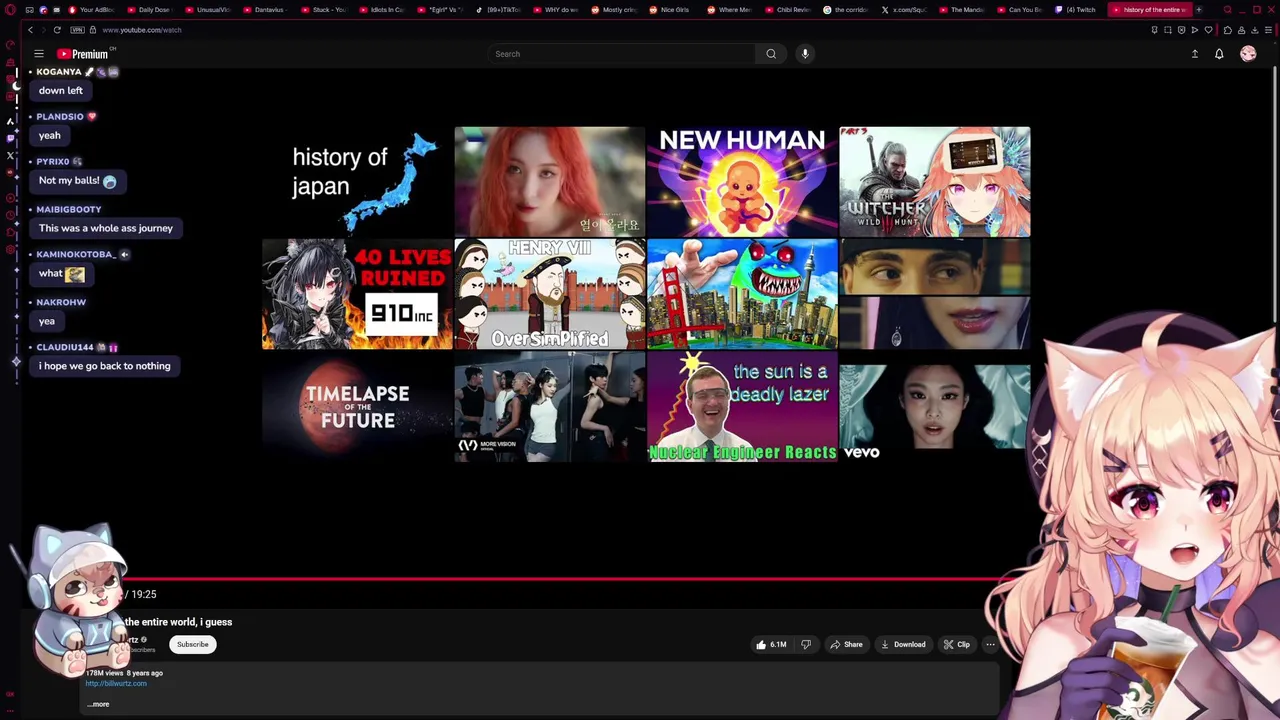Open the red-haired girl video thumbnail
Viewport: 1280px width, 720px height.
coord(550,181)
